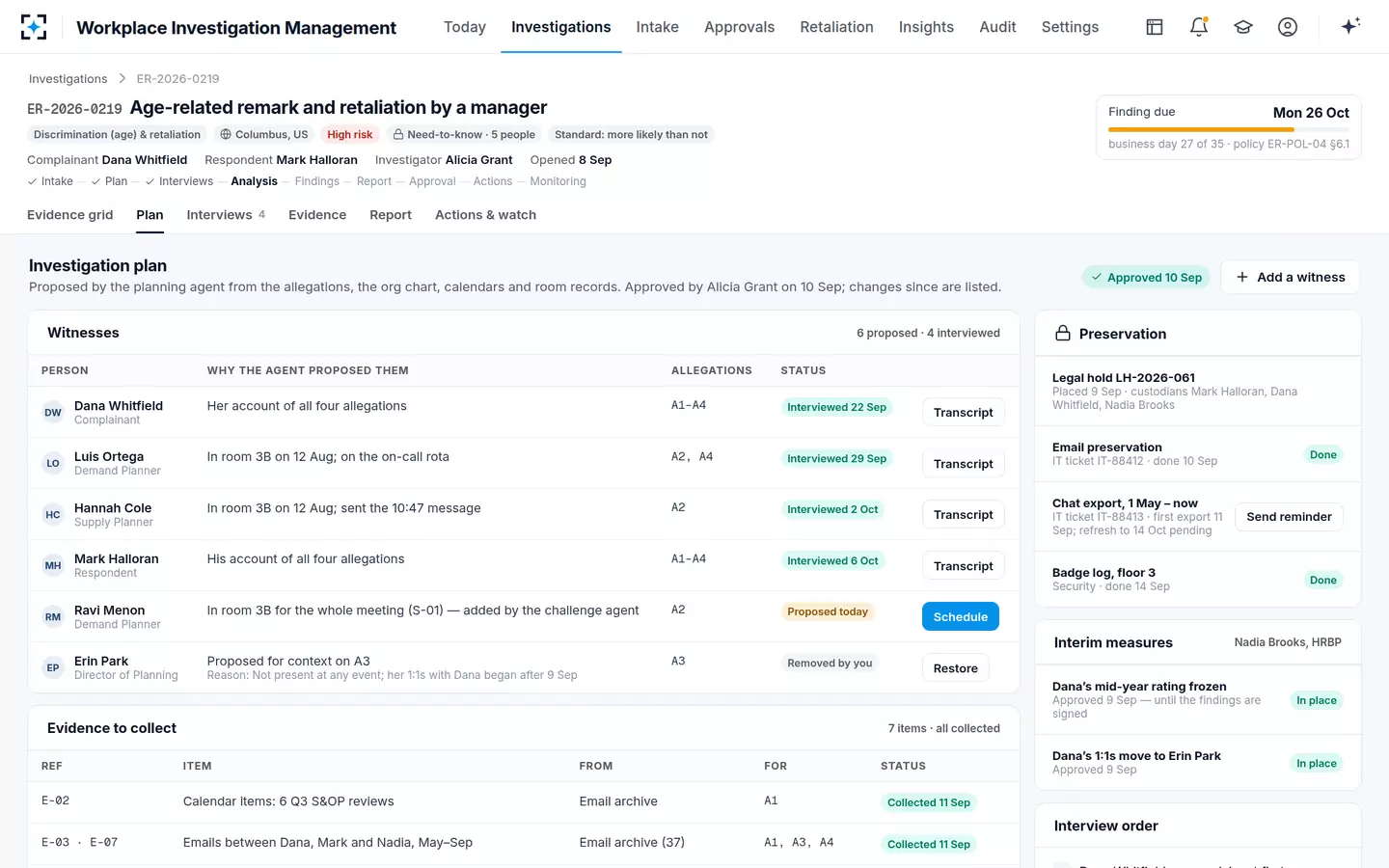Click the breadcrumb chevron icon

pos(123,78)
